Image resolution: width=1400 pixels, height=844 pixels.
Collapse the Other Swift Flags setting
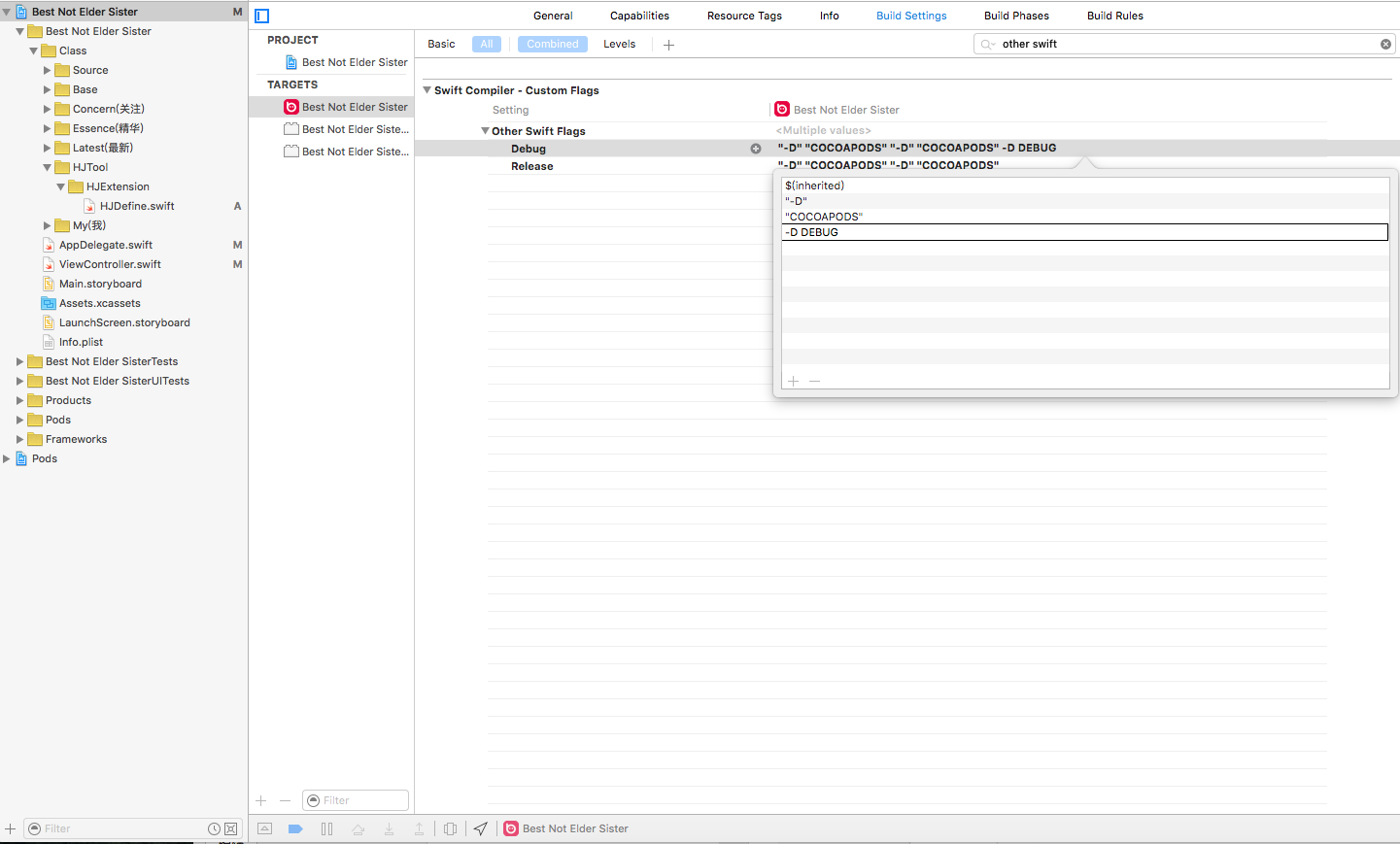(485, 131)
